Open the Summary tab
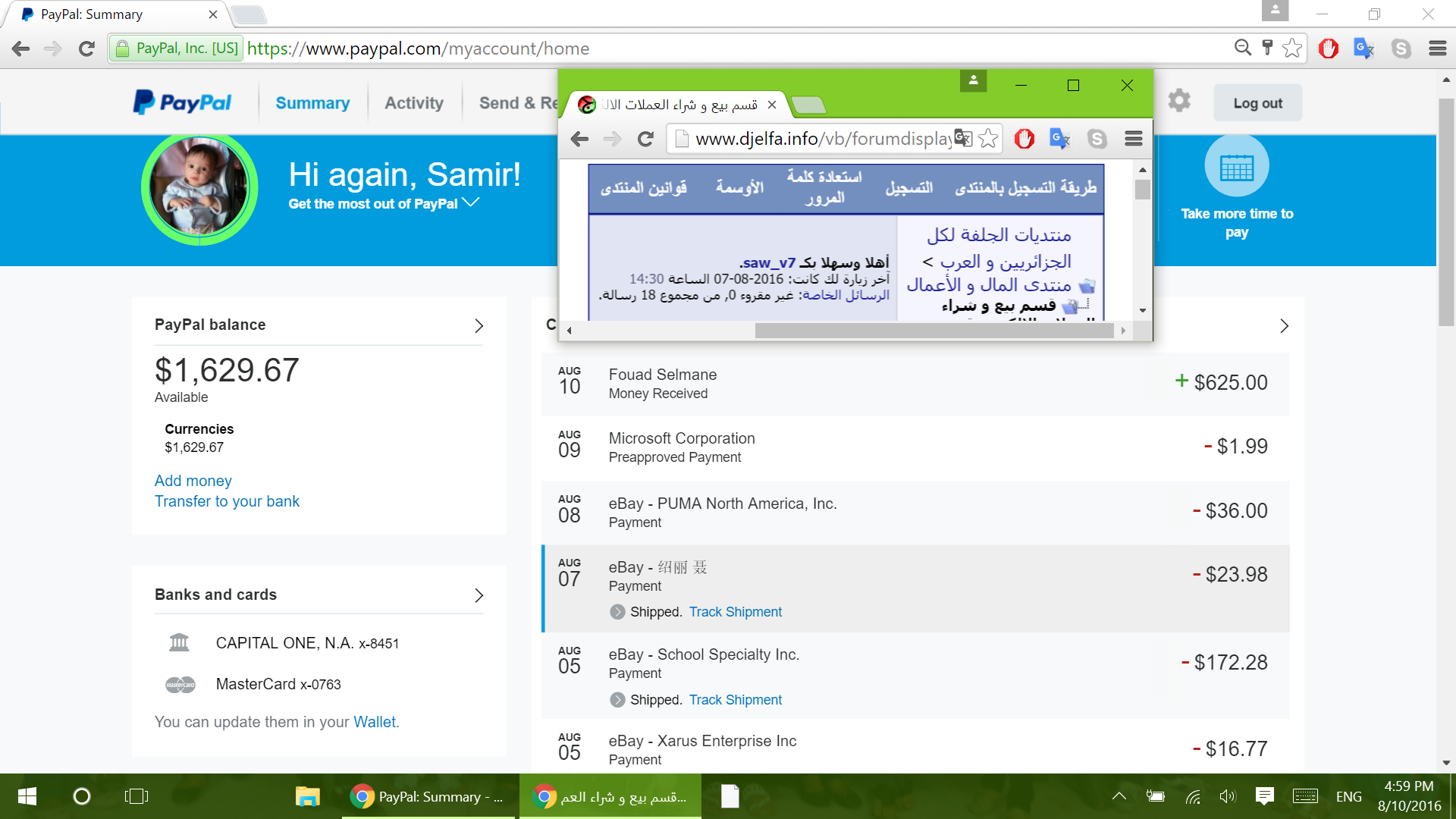 [x=312, y=103]
